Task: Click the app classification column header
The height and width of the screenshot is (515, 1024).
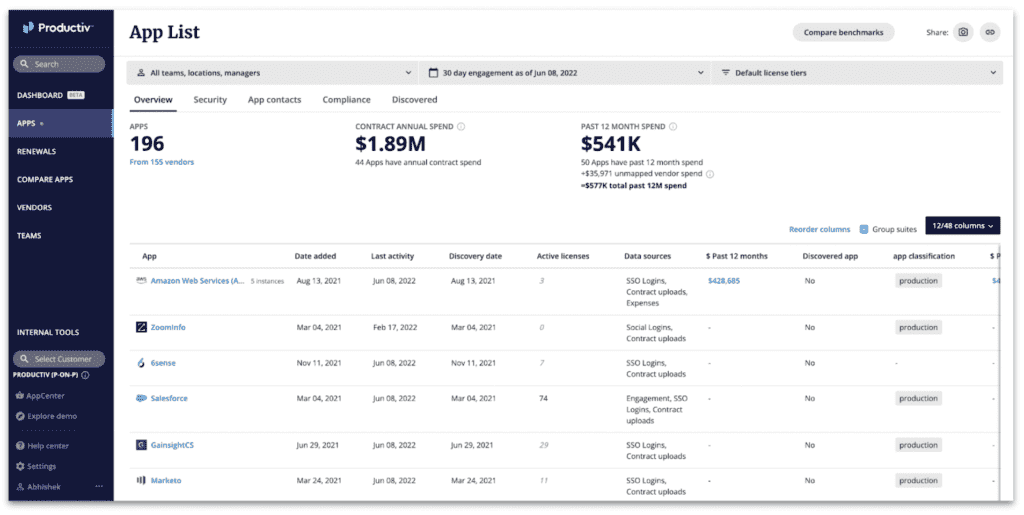Action: pos(923,256)
